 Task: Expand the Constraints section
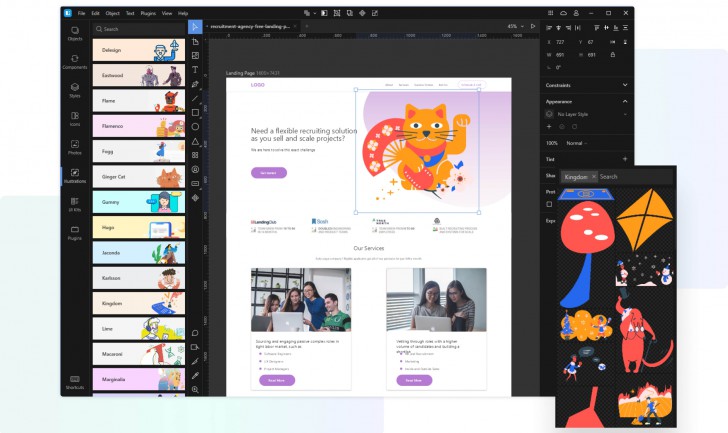click(625, 85)
